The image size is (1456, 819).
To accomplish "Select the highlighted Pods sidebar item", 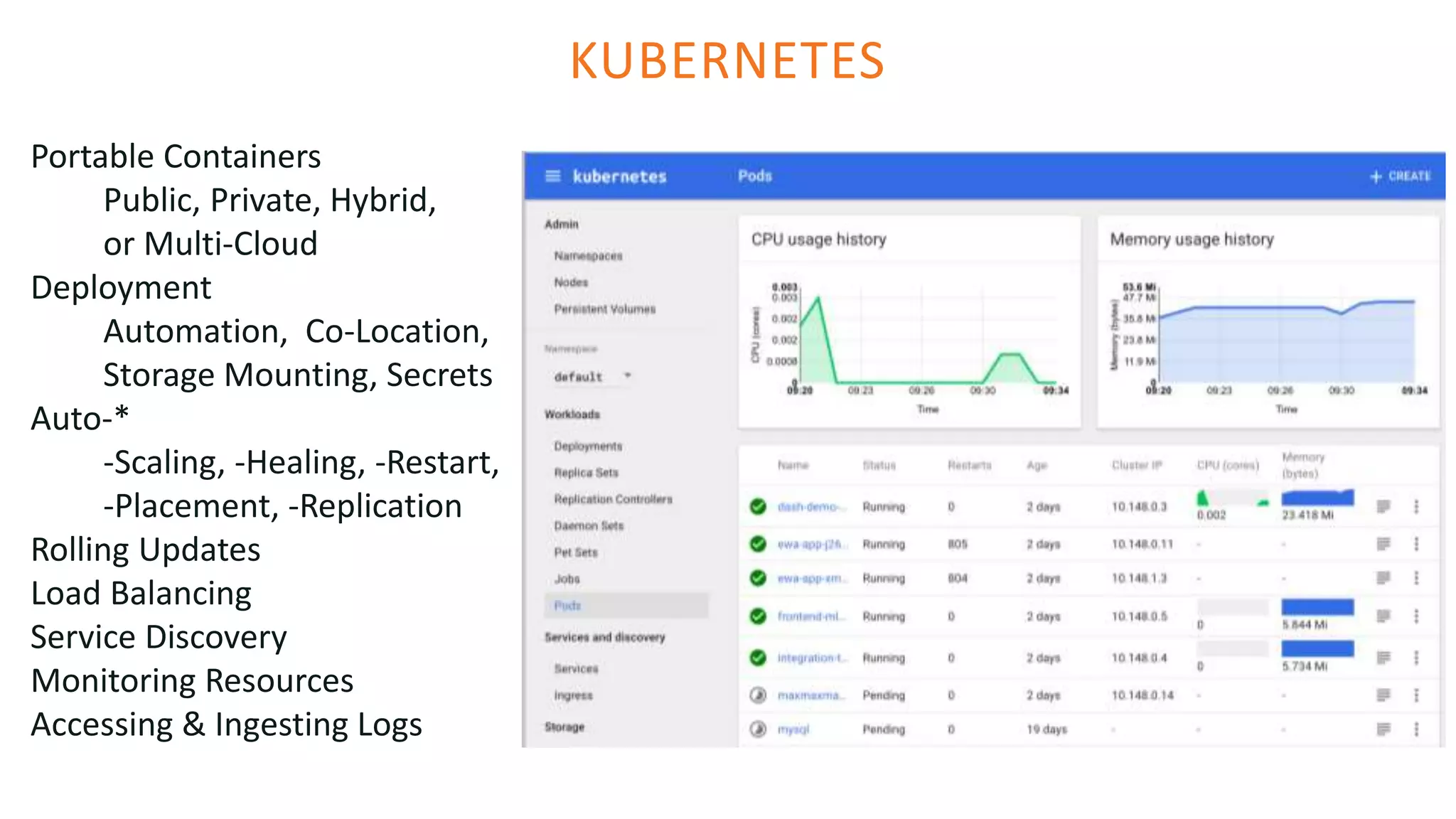I will [626, 606].
